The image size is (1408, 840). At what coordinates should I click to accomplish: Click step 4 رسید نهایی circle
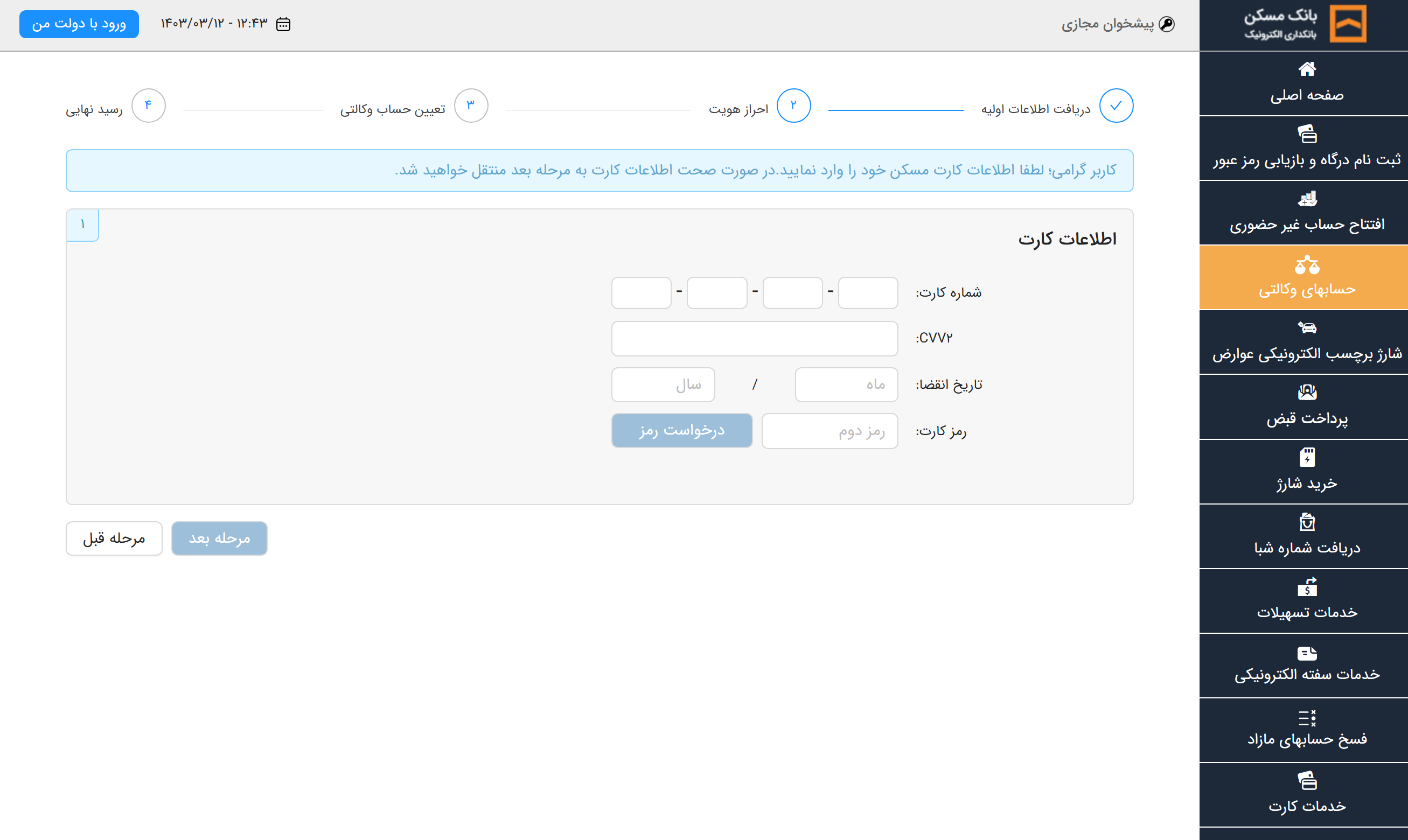pyautogui.click(x=148, y=106)
